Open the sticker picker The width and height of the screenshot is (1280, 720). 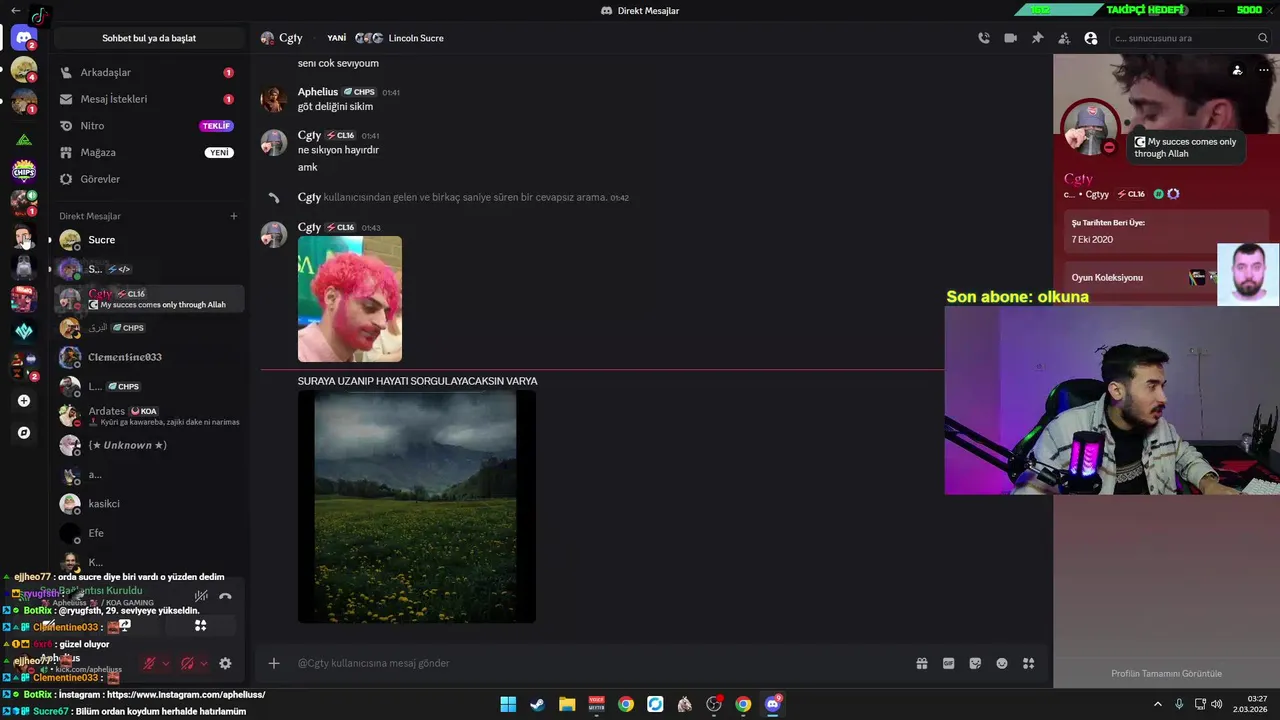[975, 663]
